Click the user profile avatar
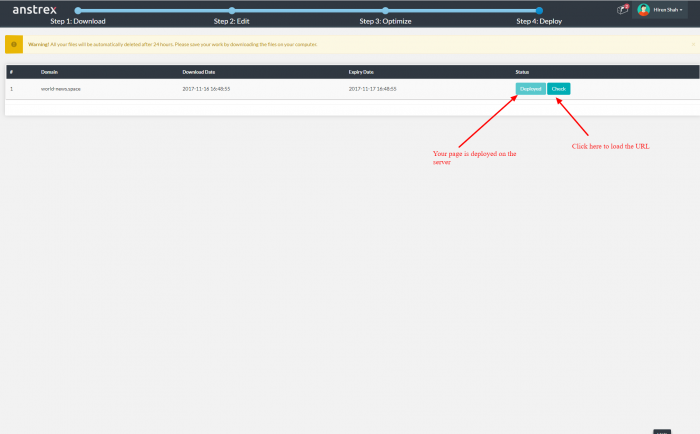The image size is (700, 434). (x=644, y=10)
